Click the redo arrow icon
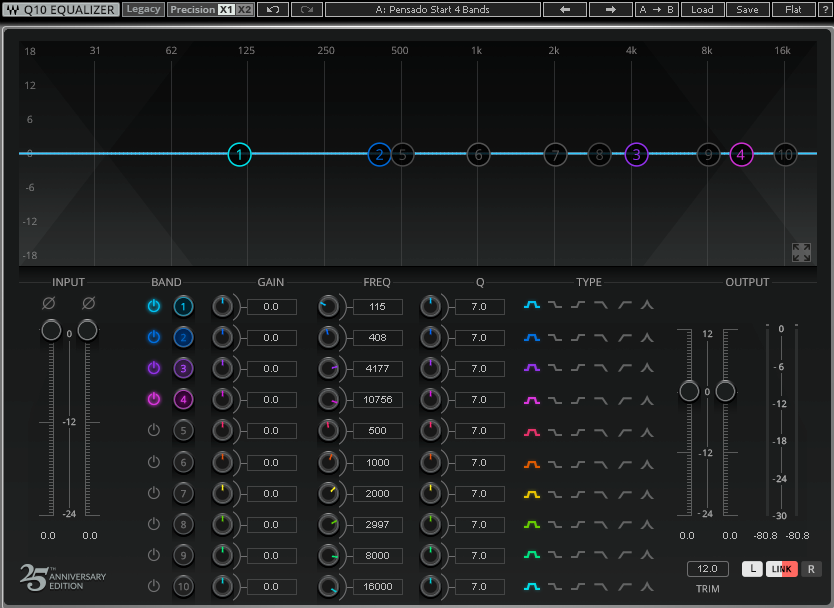The height and width of the screenshot is (608, 834). pyautogui.click(x=307, y=10)
